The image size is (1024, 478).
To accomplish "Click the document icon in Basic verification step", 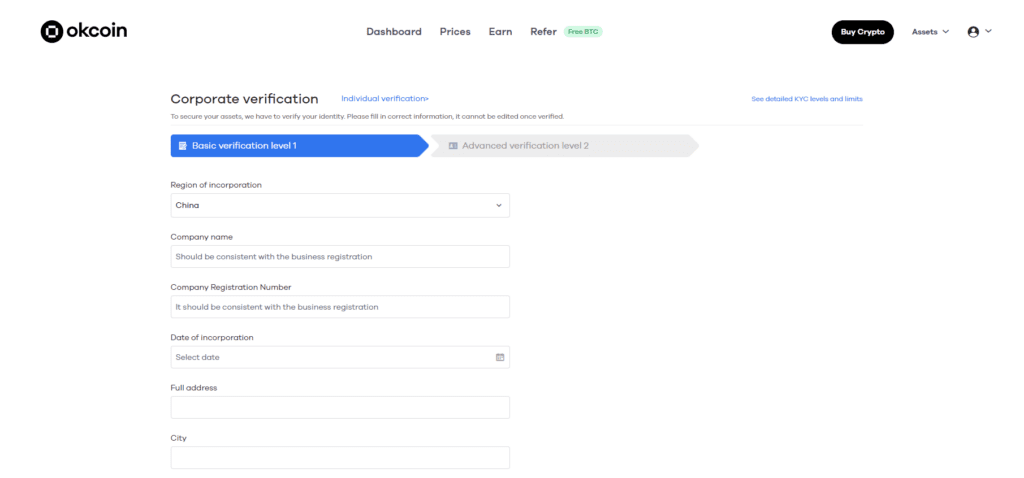I will (x=183, y=146).
